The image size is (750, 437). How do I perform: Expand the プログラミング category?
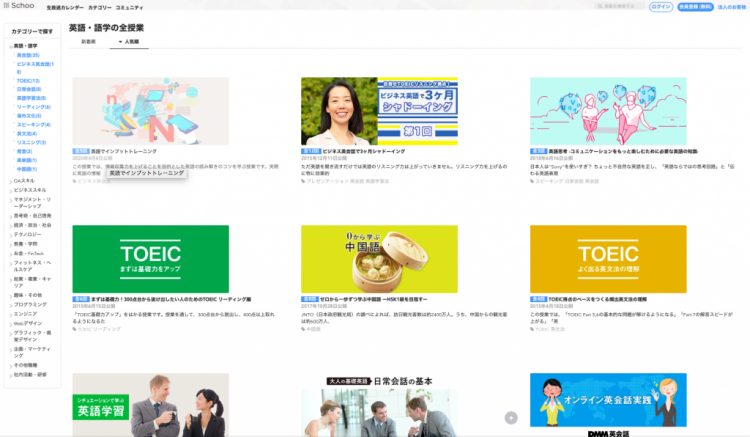coord(30,304)
